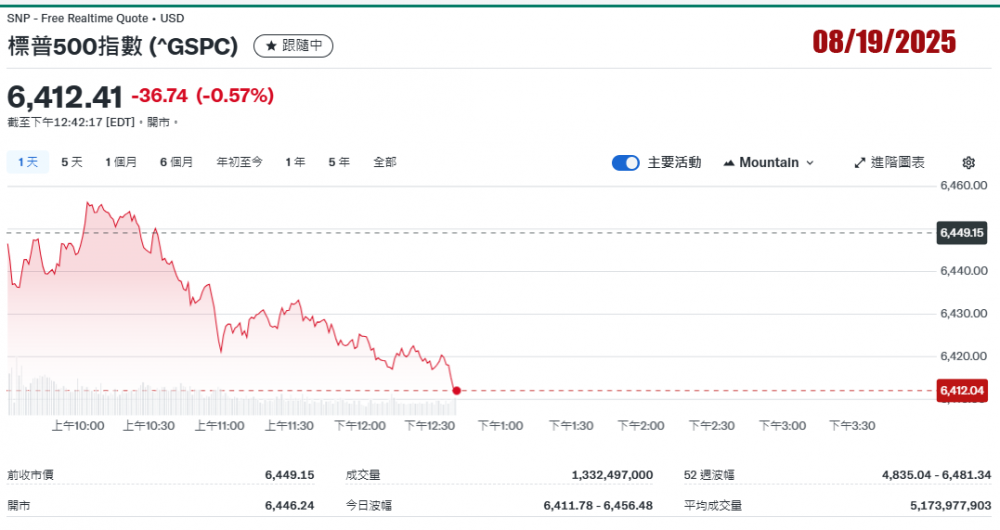Click the red 6,412.04 price label

[x=962, y=390]
